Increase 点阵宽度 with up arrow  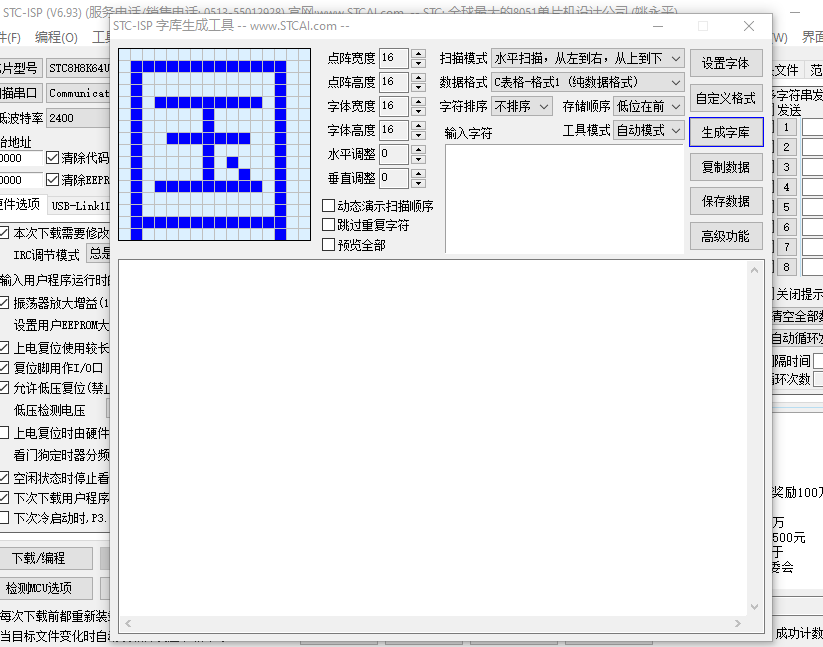point(418,54)
